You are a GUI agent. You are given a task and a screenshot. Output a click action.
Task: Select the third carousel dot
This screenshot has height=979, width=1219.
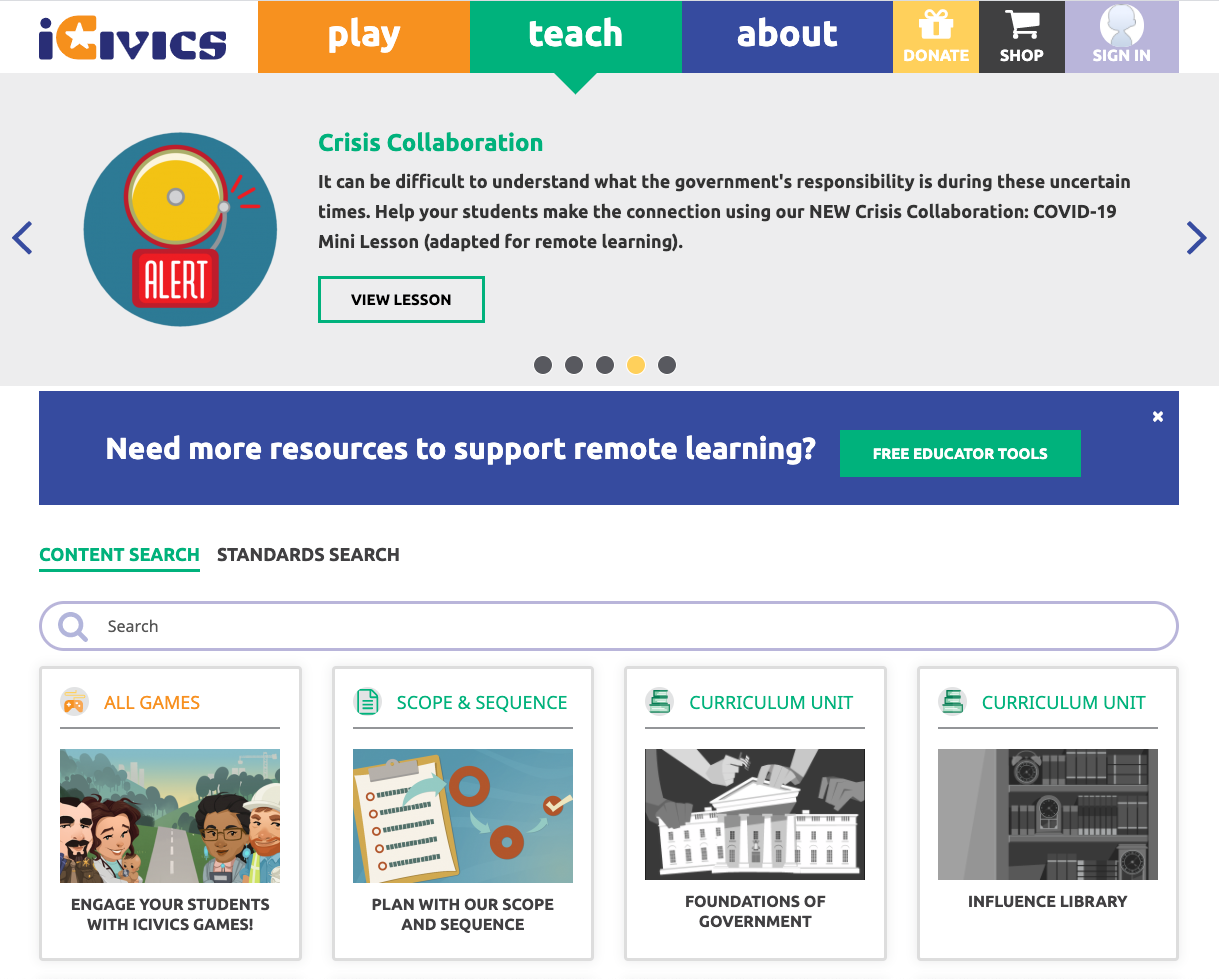(605, 365)
